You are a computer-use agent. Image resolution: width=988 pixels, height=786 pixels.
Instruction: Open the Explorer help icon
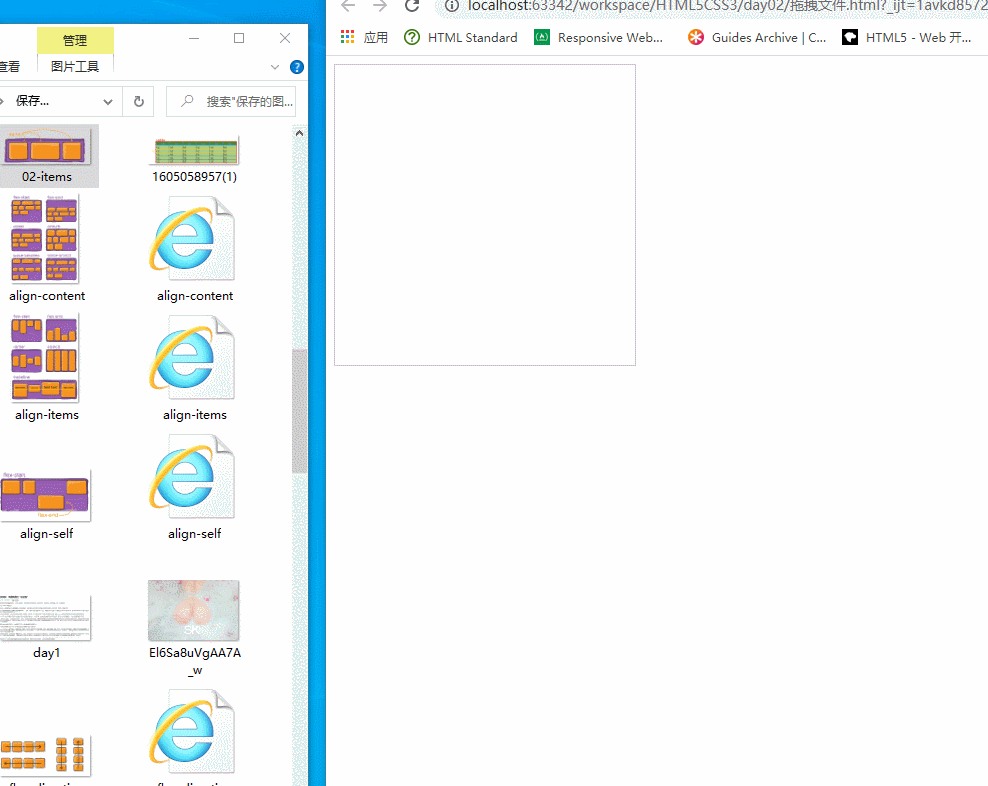(x=297, y=67)
